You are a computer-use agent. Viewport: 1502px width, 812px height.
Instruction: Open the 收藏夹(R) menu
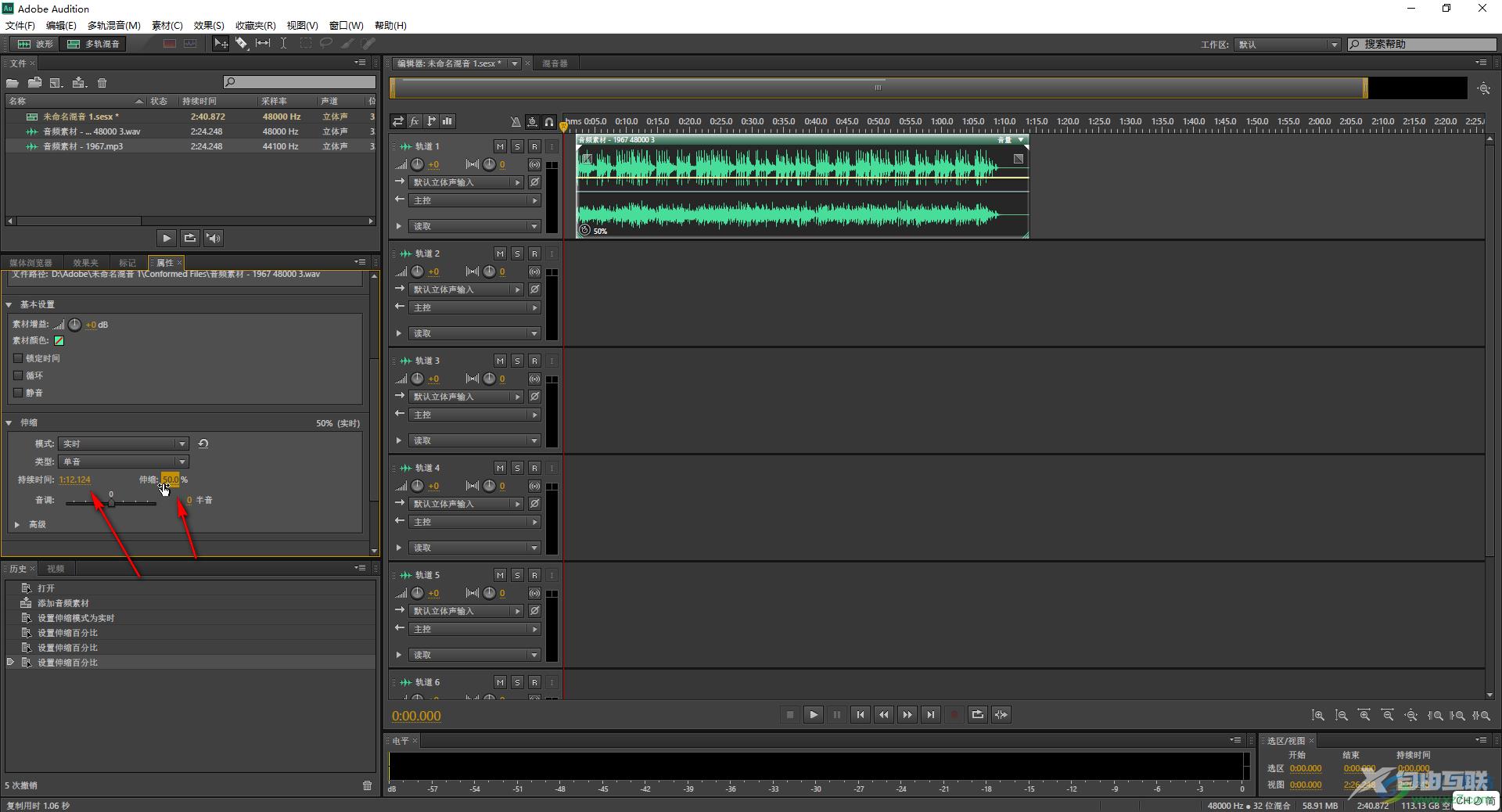256,26
